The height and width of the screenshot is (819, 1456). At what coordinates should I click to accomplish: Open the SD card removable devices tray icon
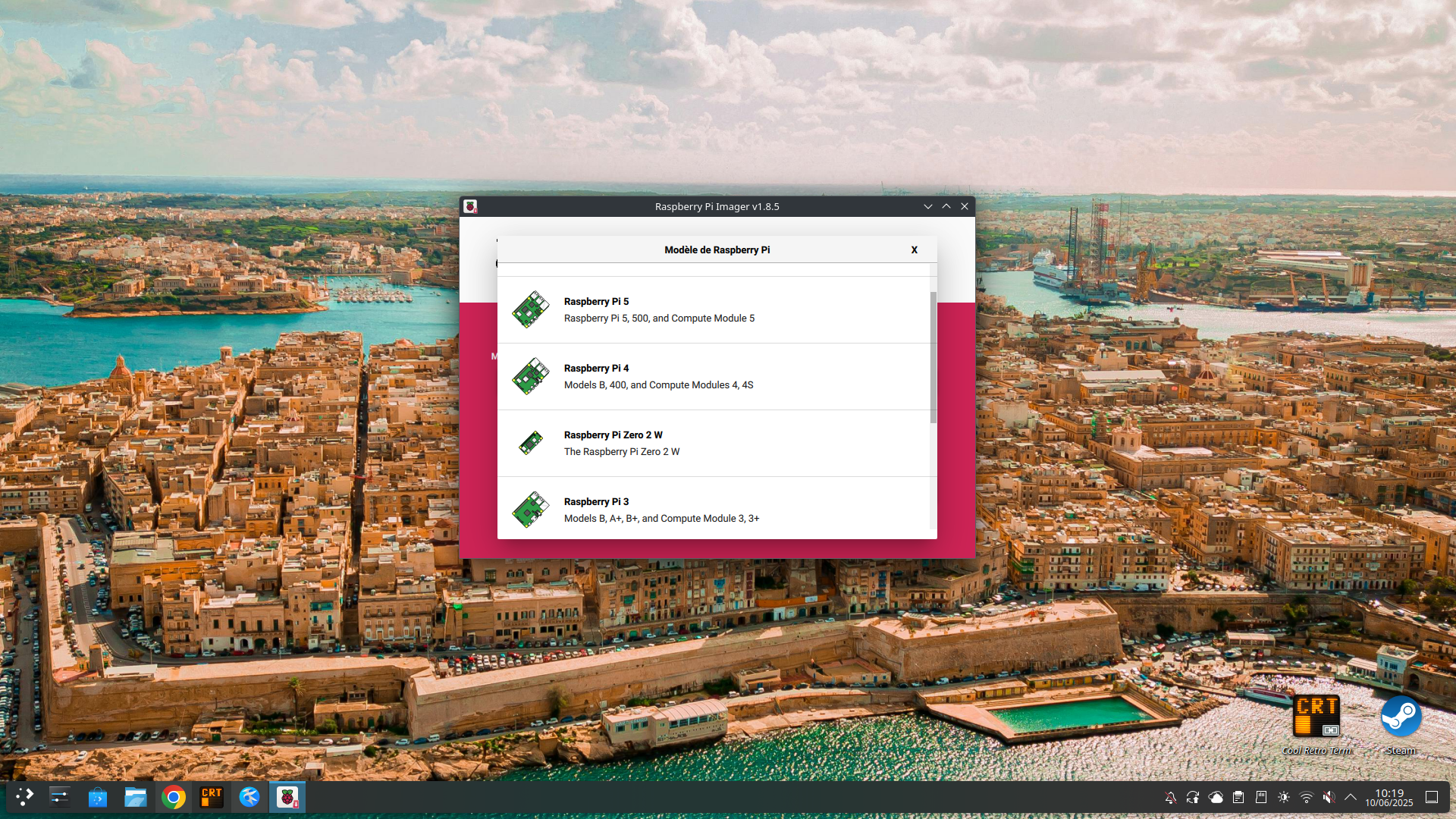point(1261,797)
